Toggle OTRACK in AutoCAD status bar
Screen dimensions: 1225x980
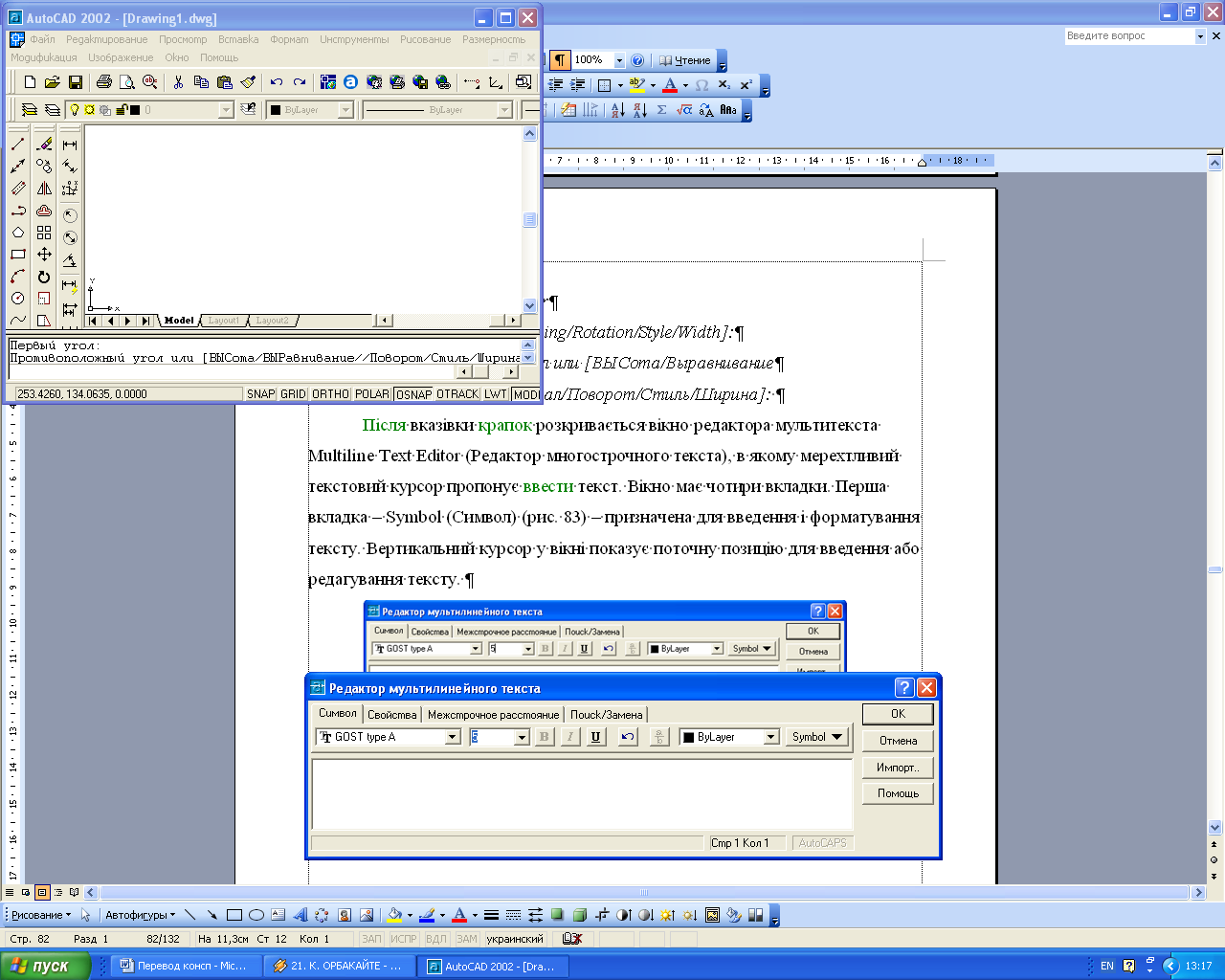point(457,394)
